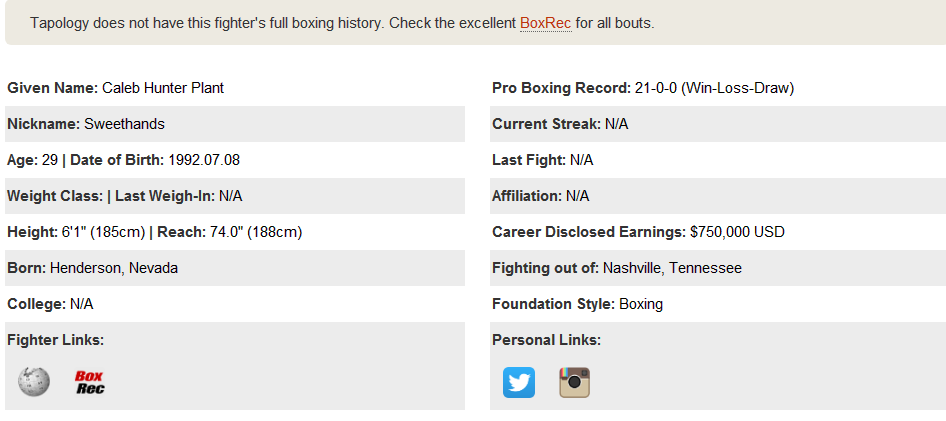Open the Wikipedia globe icon under Fighter Links
This screenshot has width=946, height=421.
[34, 382]
